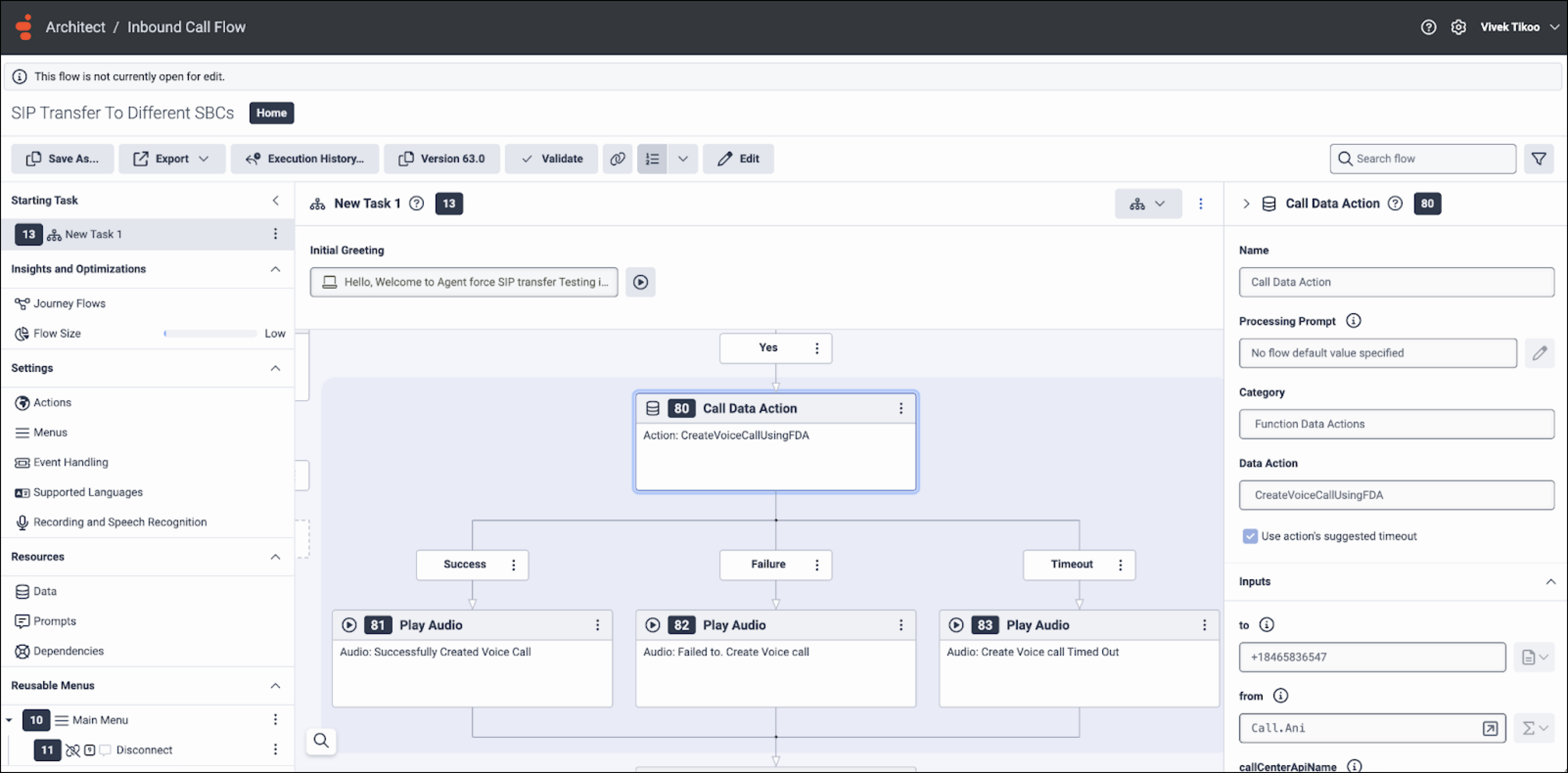Show info for the 'to' input
This screenshot has width=1568, height=773.
(x=1267, y=624)
